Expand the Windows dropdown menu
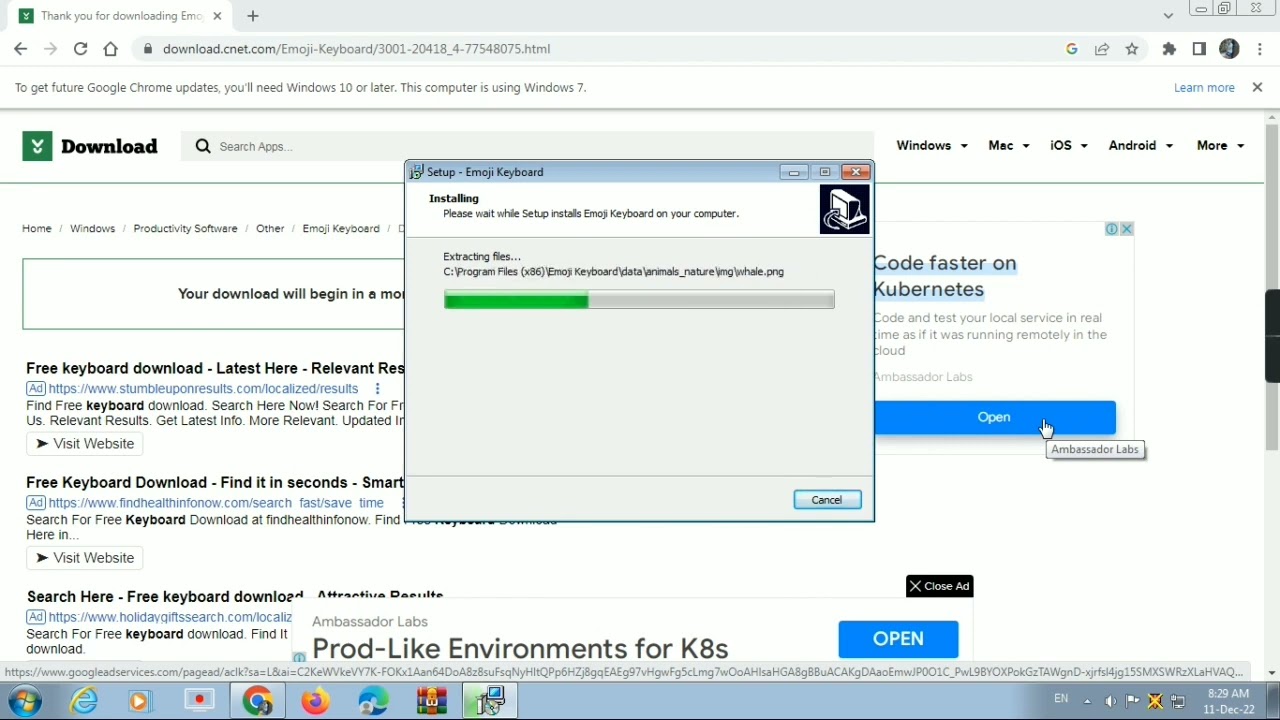The width and height of the screenshot is (1280, 720). pos(932,146)
